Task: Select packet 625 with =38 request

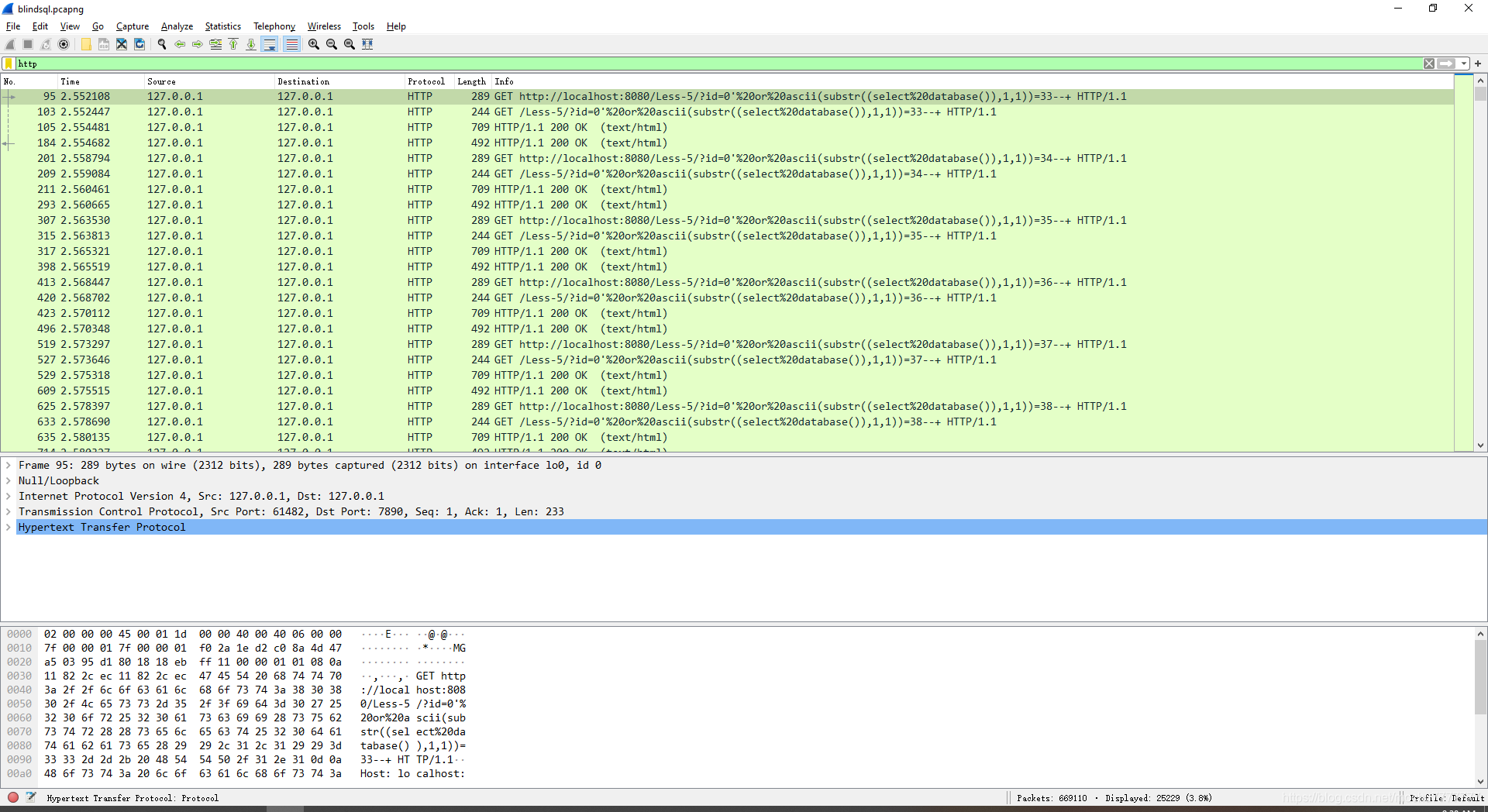Action: pyautogui.click(x=727, y=407)
